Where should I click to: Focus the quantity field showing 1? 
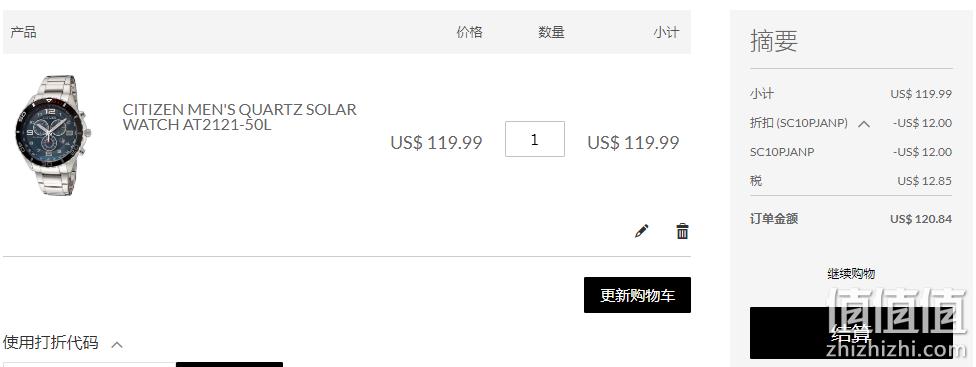click(535, 139)
